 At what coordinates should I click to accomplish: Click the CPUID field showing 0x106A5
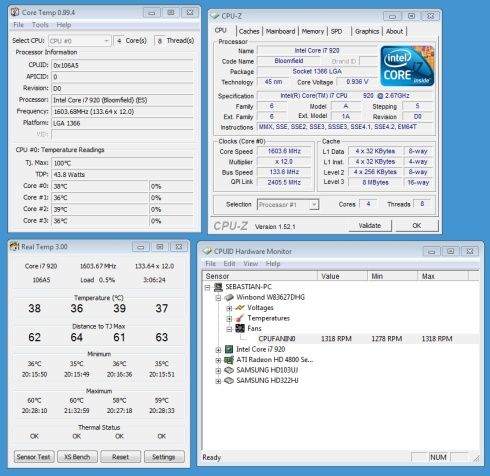coord(122,65)
